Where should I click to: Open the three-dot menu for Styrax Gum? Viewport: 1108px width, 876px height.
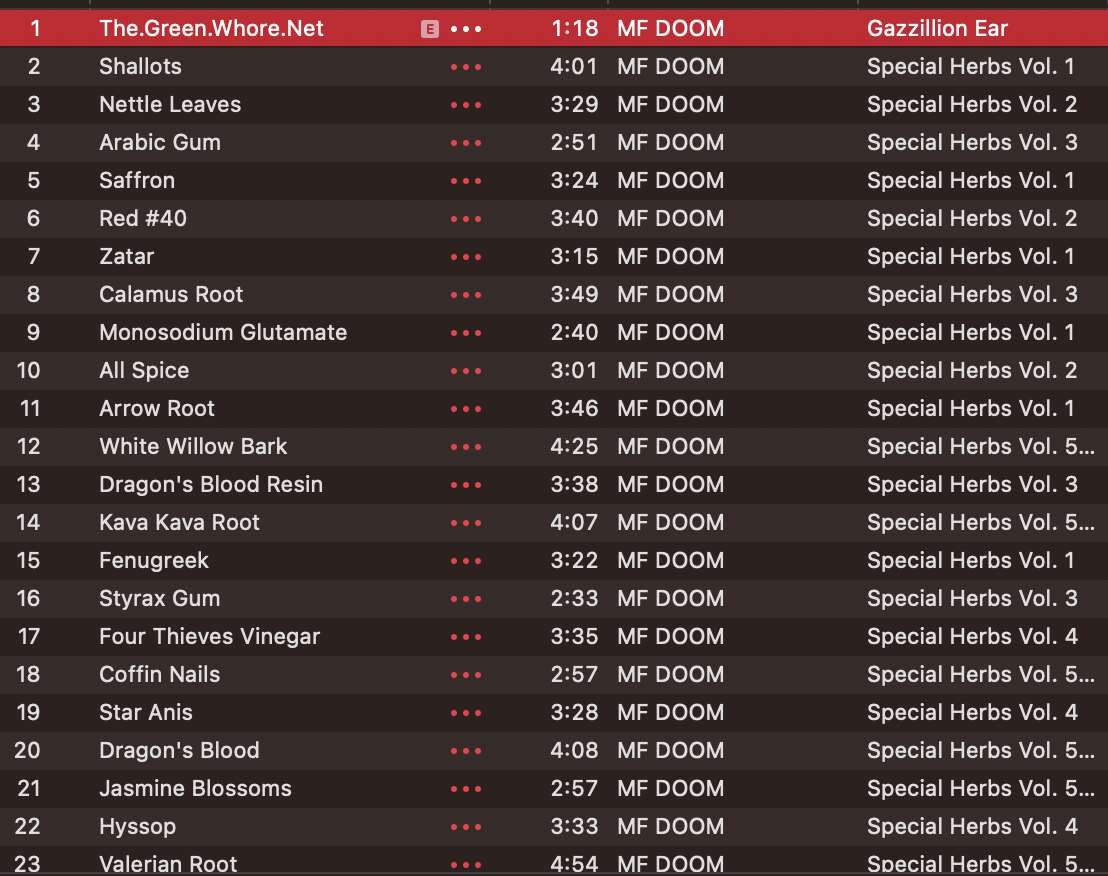466,599
